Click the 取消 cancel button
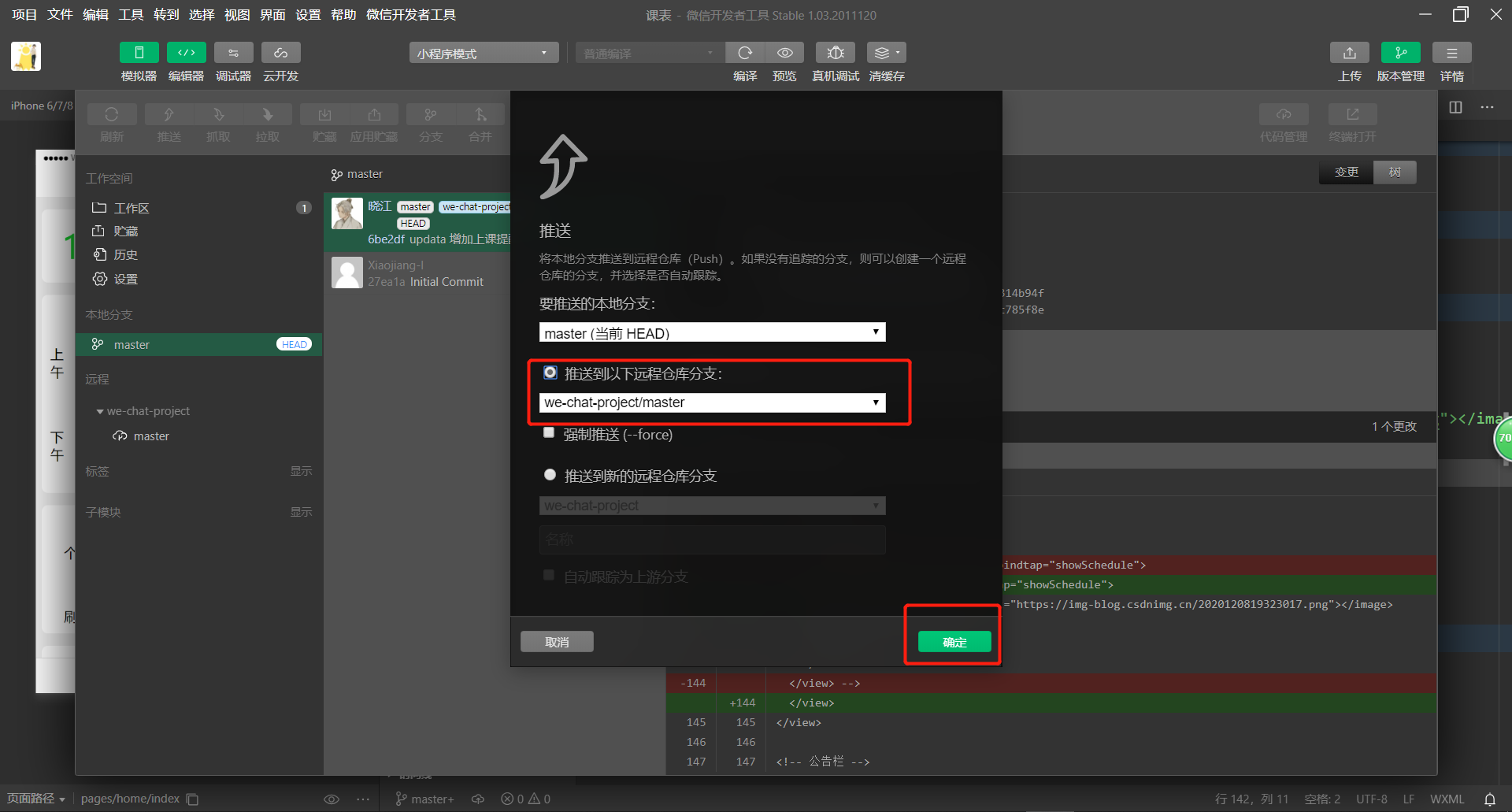 tap(557, 642)
